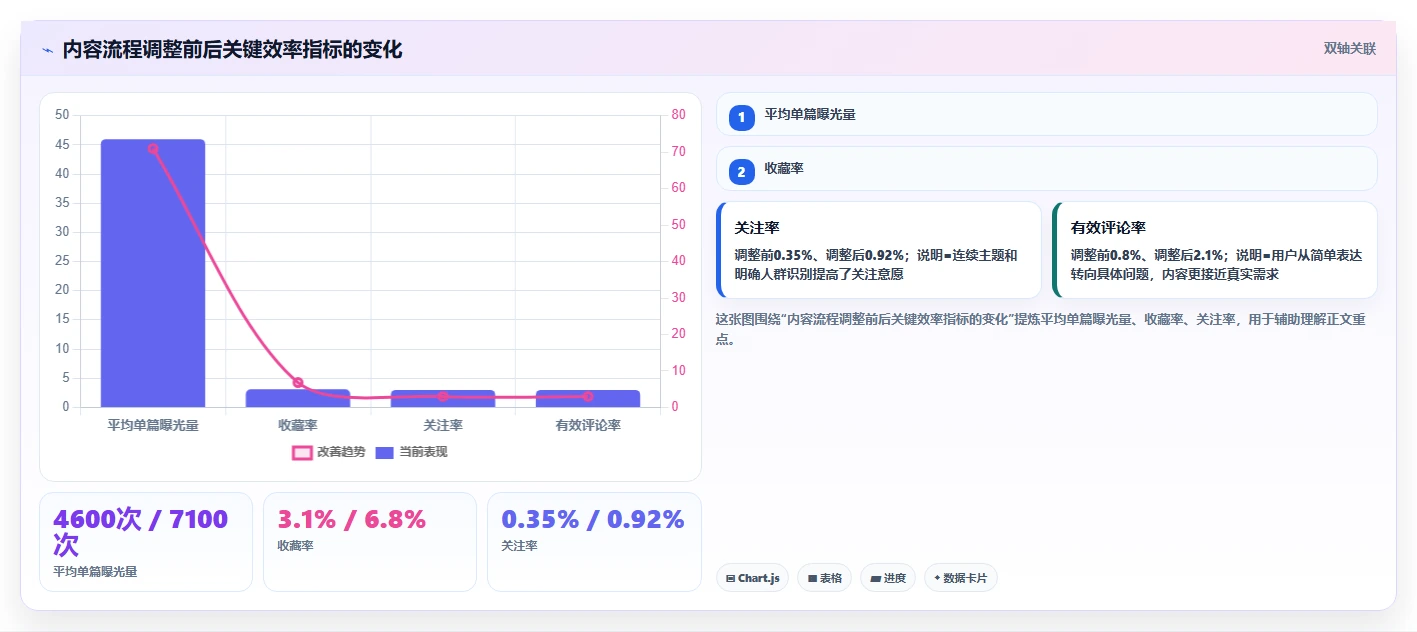Click the trend line point above 平均单篇曝光量
Screen dimensions: 1417x632
153,148
